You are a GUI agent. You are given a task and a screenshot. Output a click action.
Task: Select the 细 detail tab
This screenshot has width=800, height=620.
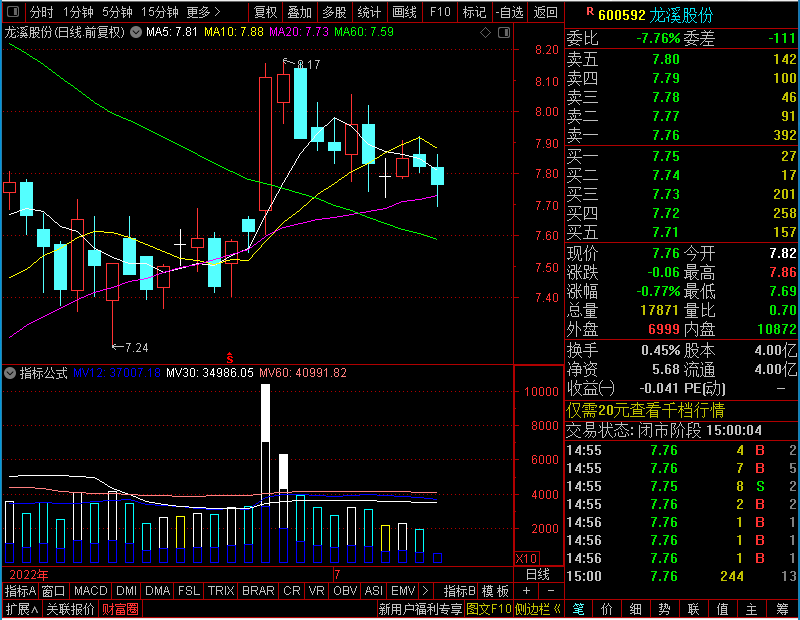click(636, 609)
